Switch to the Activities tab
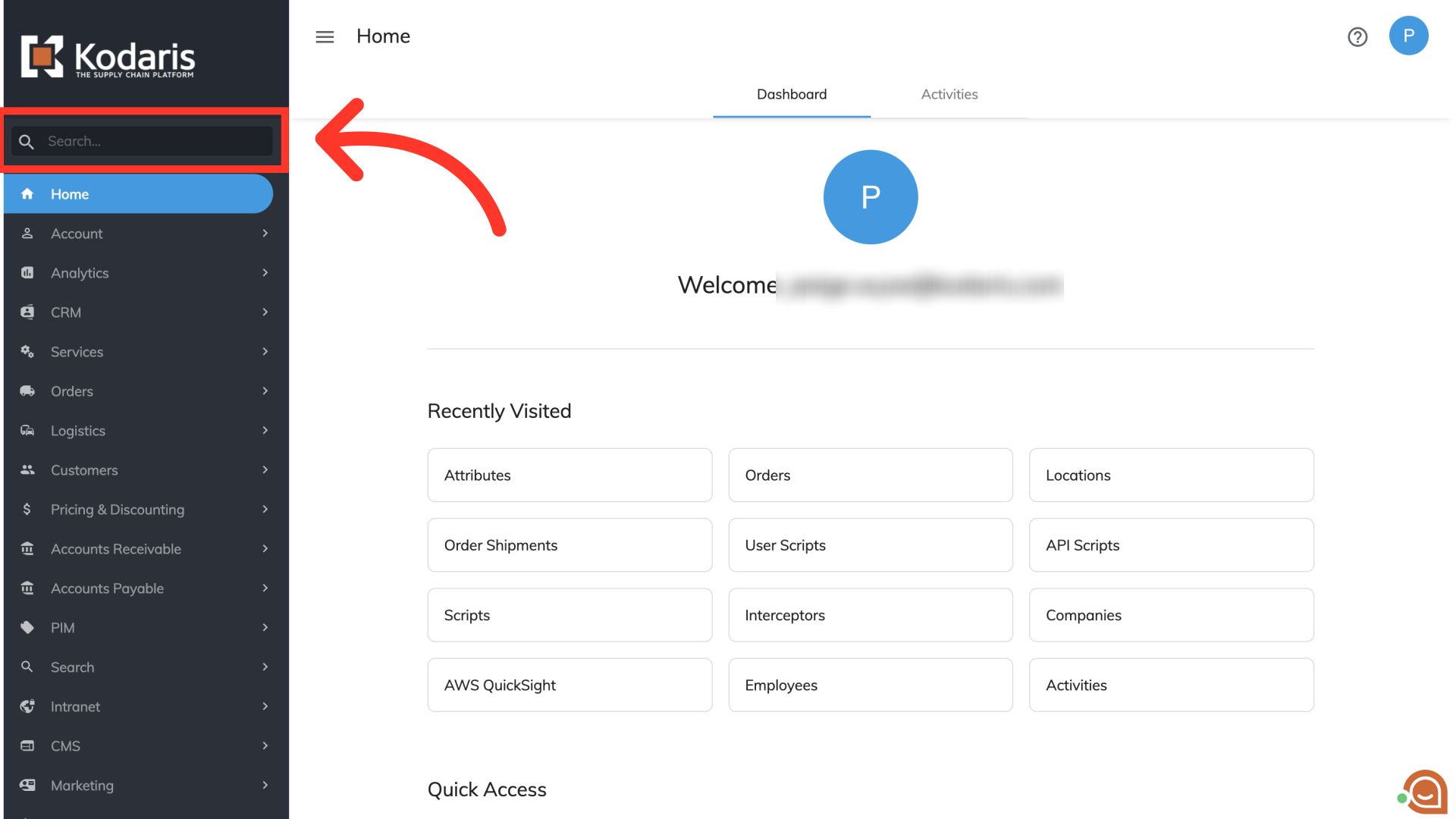1456x819 pixels. click(949, 95)
